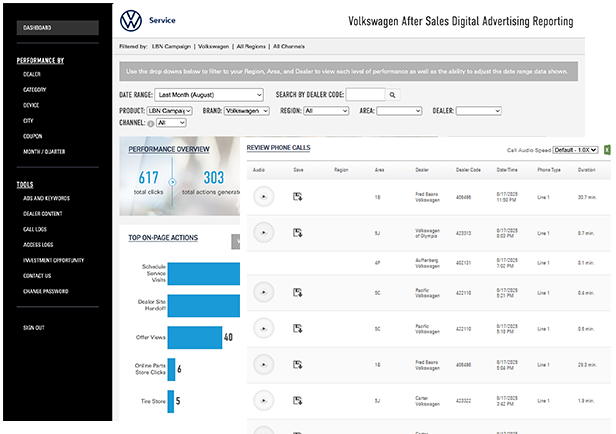616x434 pixels.
Task: Click the Tire Store bar
Action: coord(171,401)
